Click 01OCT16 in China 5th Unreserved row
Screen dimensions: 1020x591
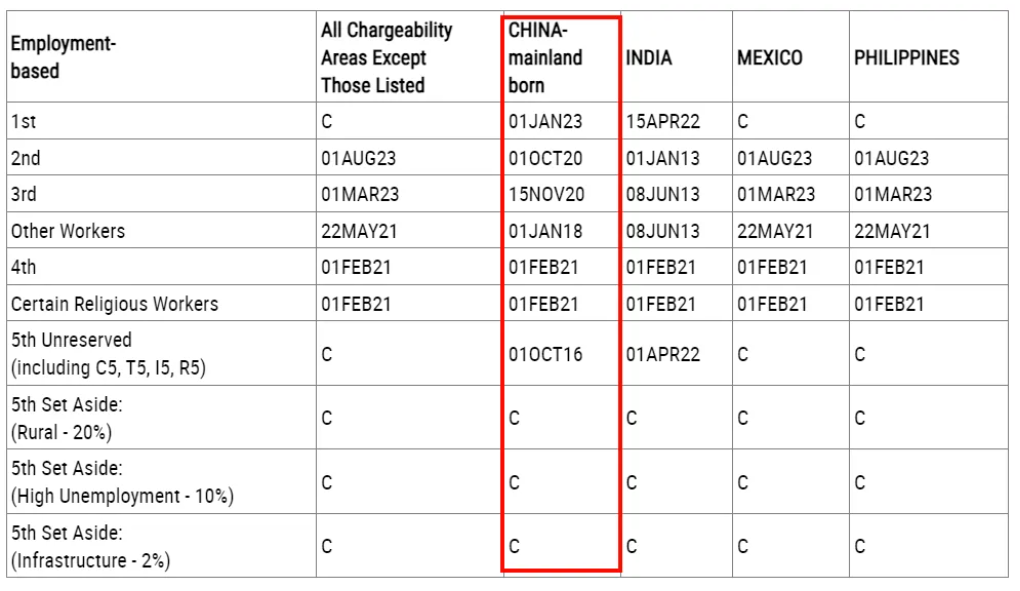pos(545,354)
